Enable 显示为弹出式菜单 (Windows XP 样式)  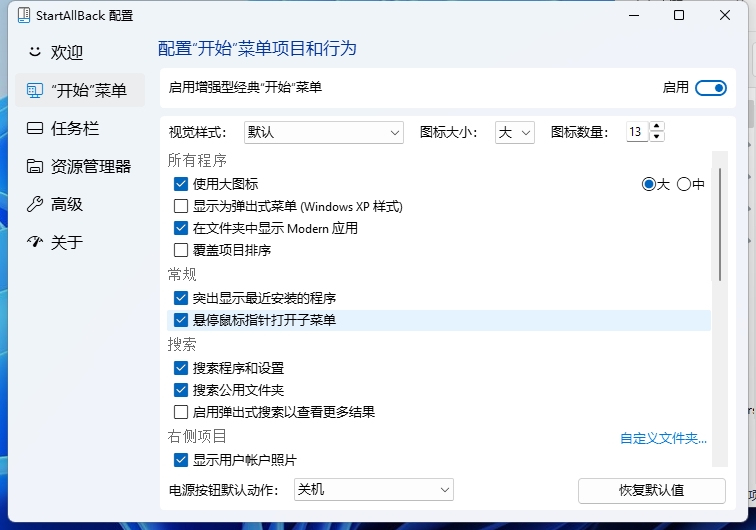coord(181,206)
